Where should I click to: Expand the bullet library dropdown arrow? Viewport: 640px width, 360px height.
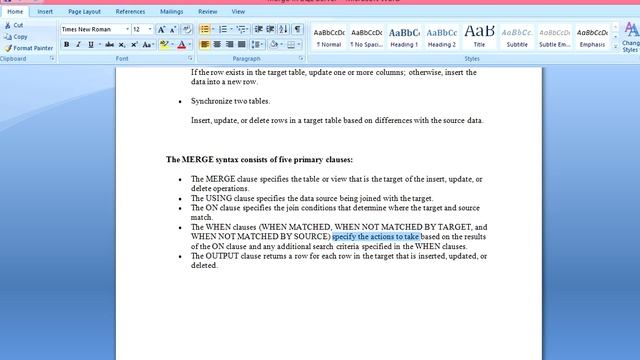click(x=213, y=29)
